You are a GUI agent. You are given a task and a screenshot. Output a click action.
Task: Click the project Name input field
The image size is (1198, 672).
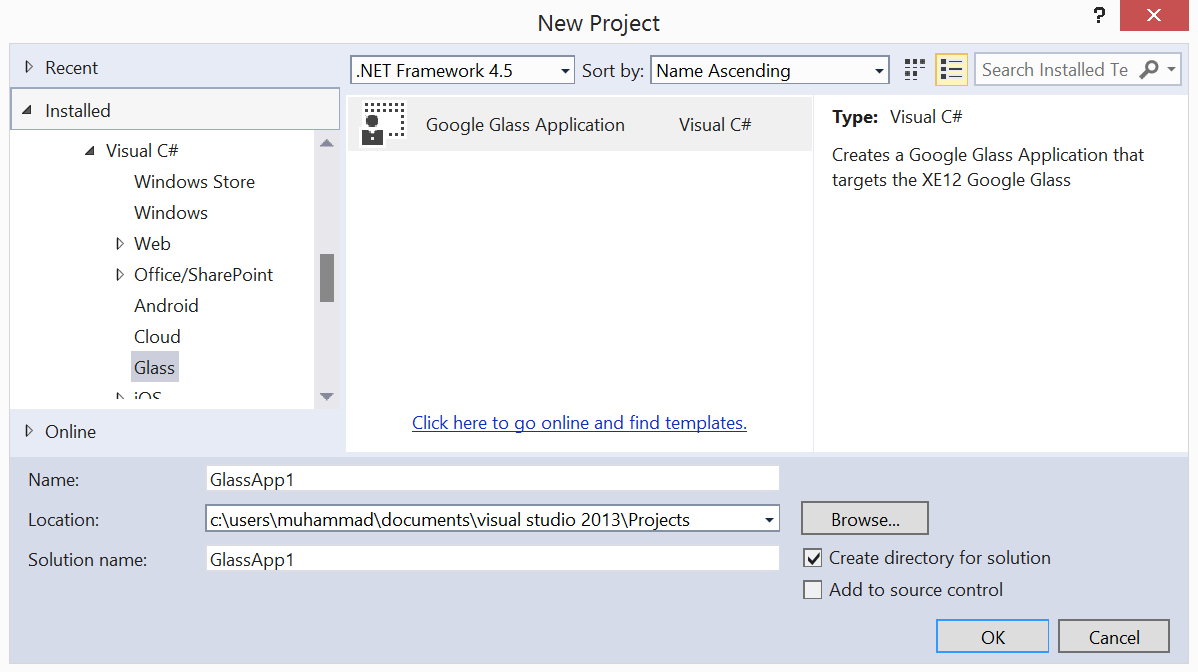(x=492, y=479)
